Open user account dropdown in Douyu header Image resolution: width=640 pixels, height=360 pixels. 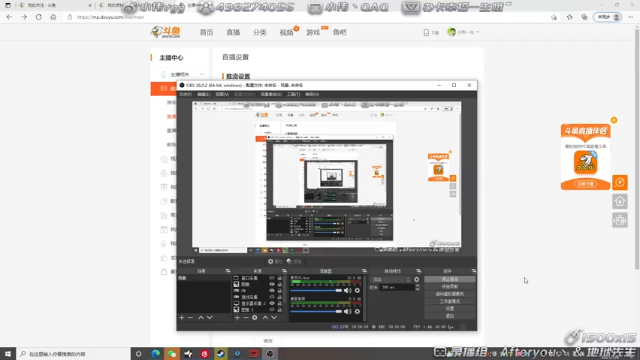tap(463, 32)
